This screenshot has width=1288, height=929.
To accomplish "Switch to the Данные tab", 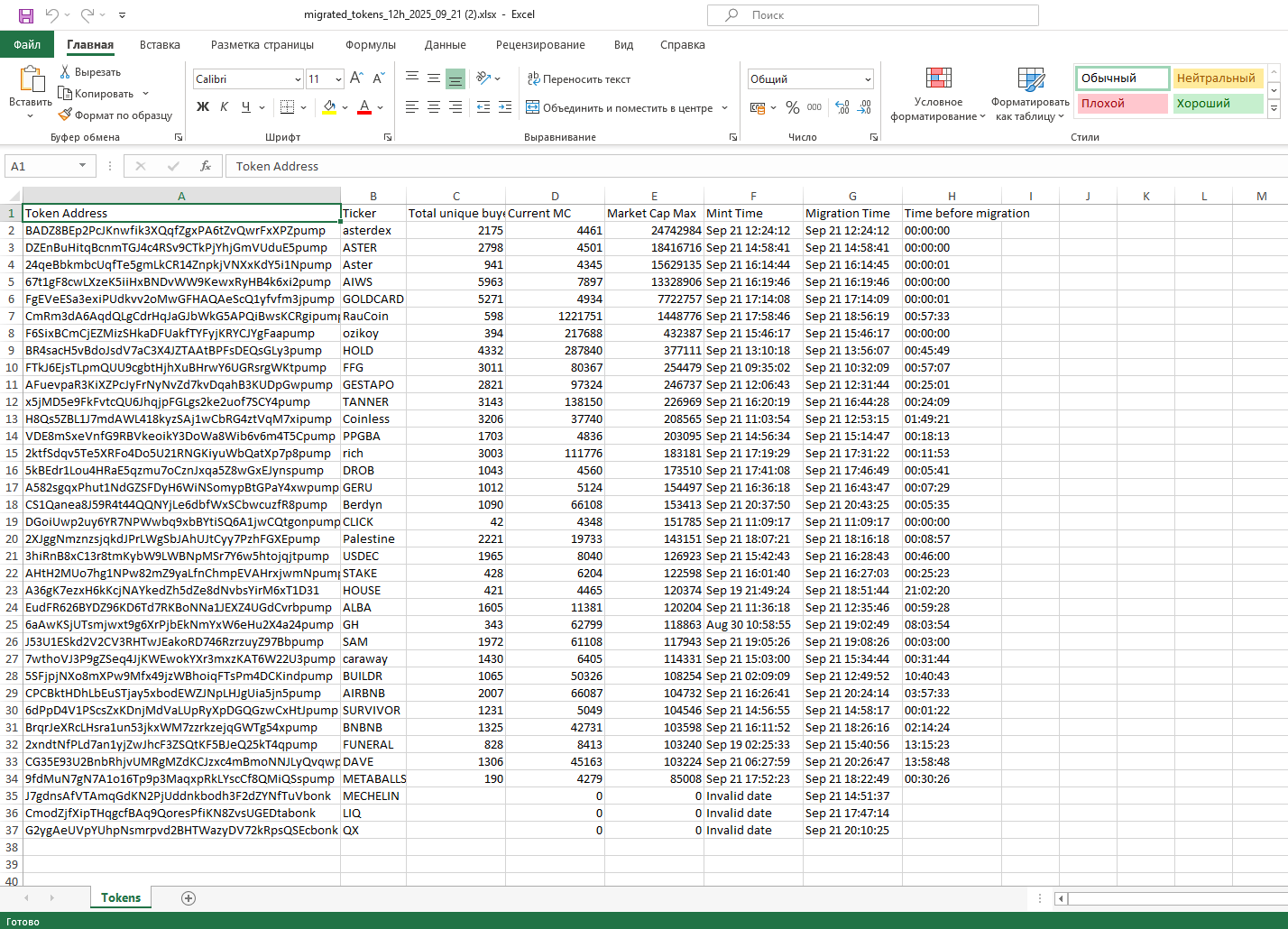I will [x=446, y=45].
